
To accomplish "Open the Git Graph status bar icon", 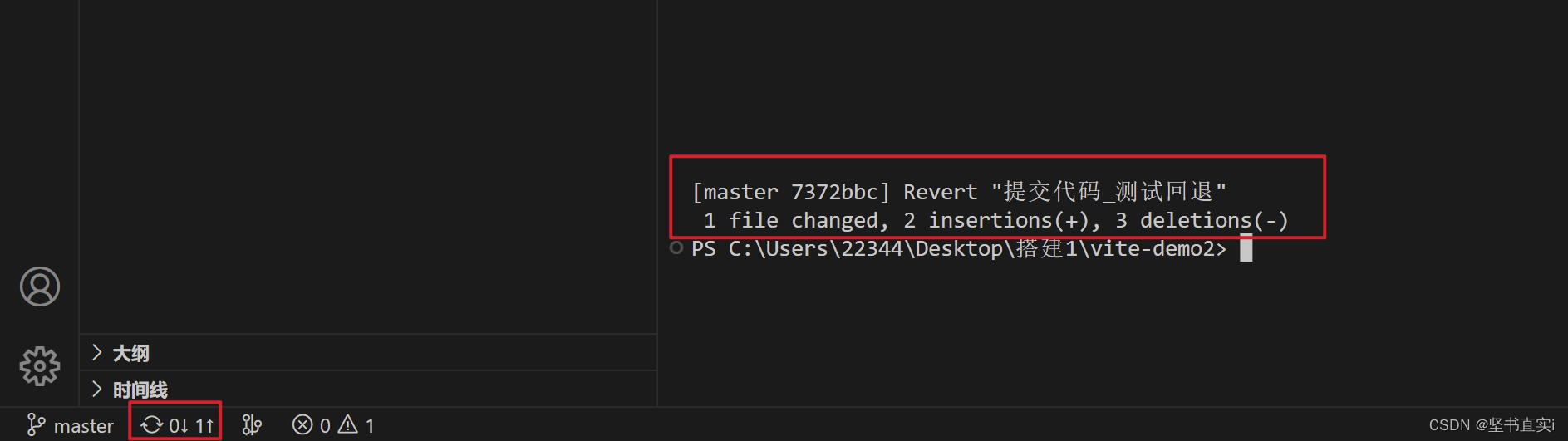I will point(252,425).
